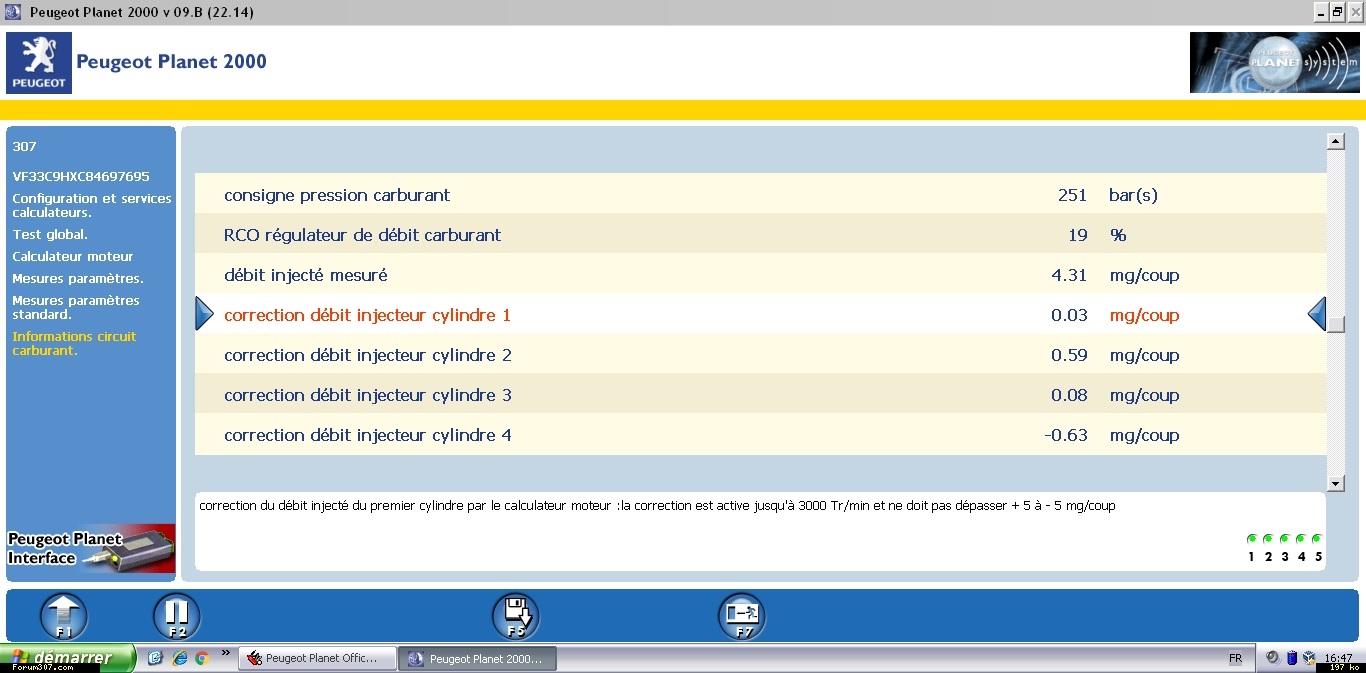Click the 19 RCO value

click(1078, 235)
